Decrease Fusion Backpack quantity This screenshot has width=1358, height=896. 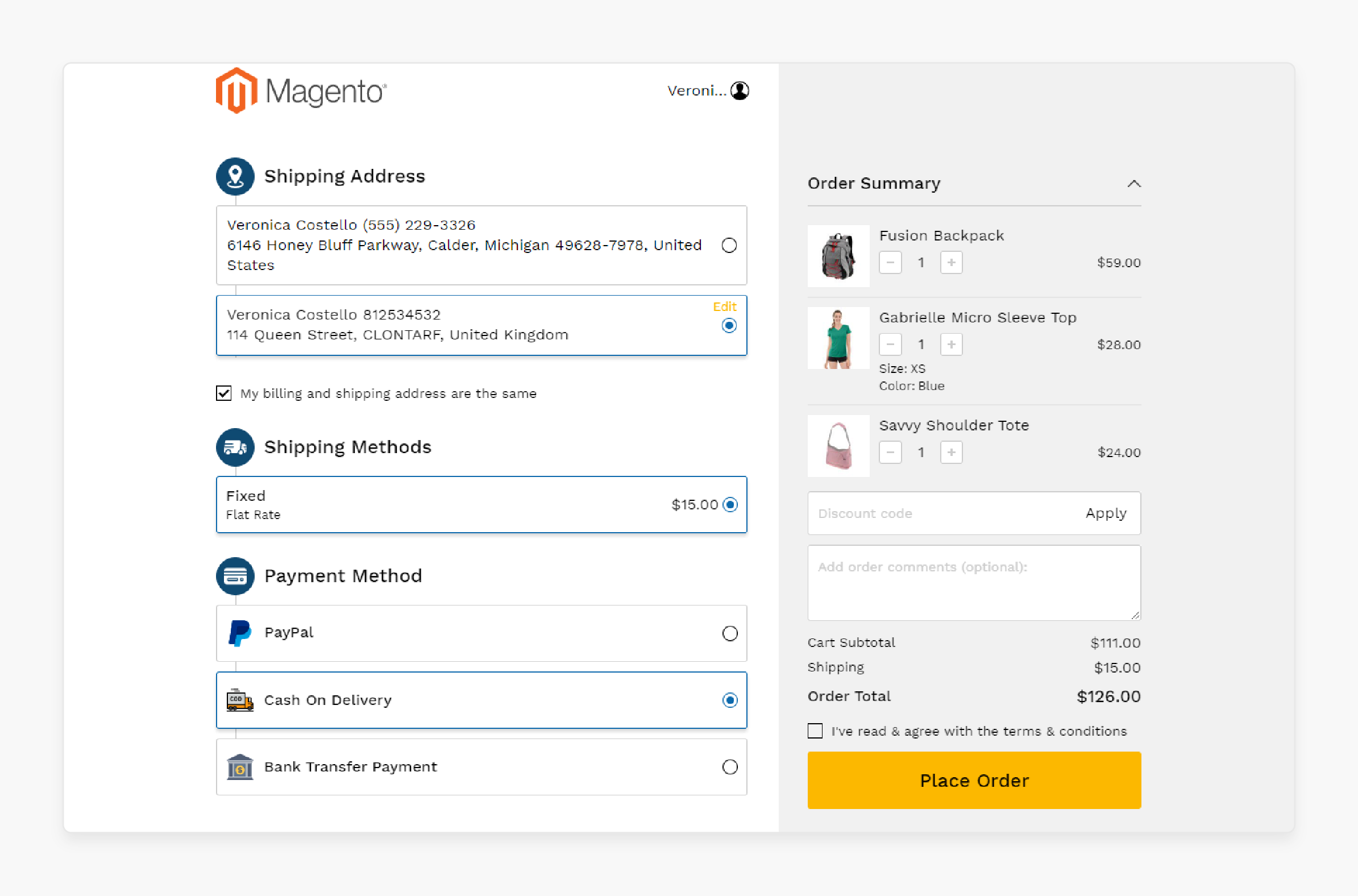[890, 263]
